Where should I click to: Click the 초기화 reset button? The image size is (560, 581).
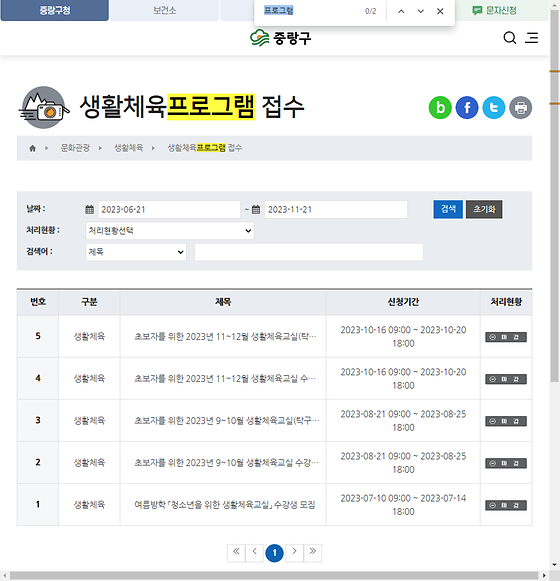484,209
